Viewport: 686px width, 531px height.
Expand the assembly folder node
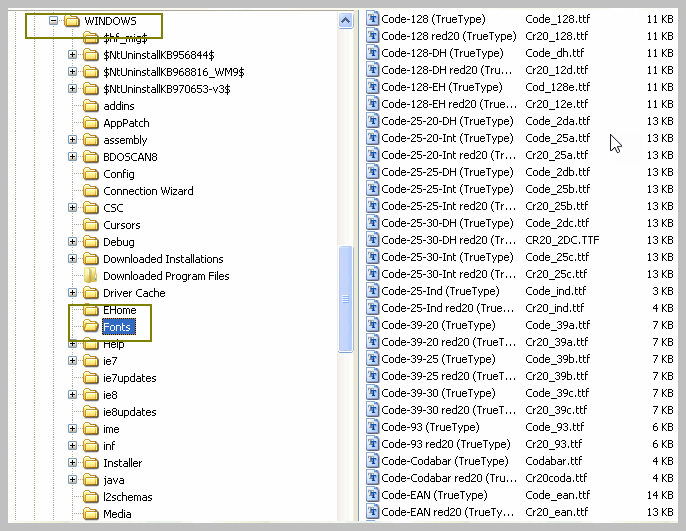click(x=73, y=140)
